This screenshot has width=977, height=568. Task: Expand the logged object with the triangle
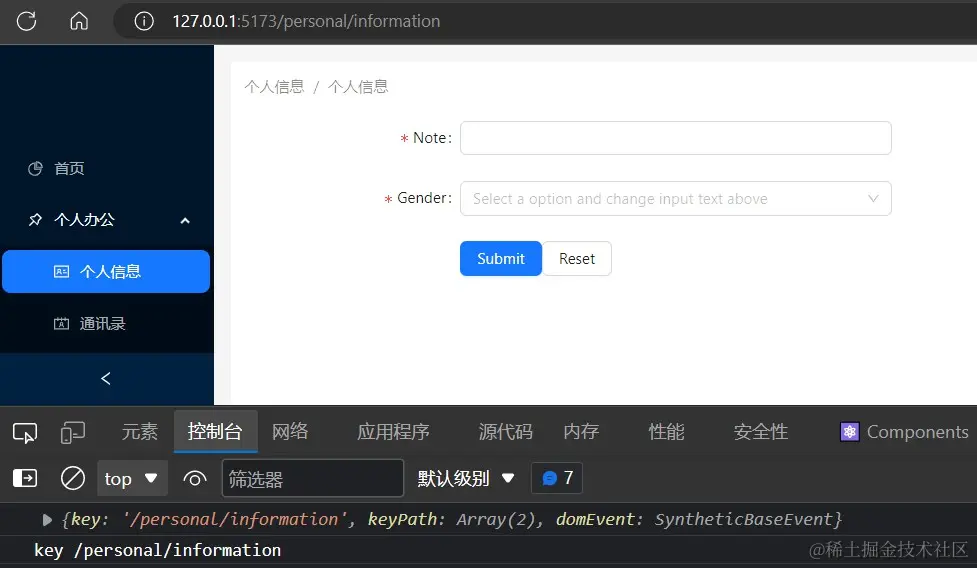(x=47, y=519)
